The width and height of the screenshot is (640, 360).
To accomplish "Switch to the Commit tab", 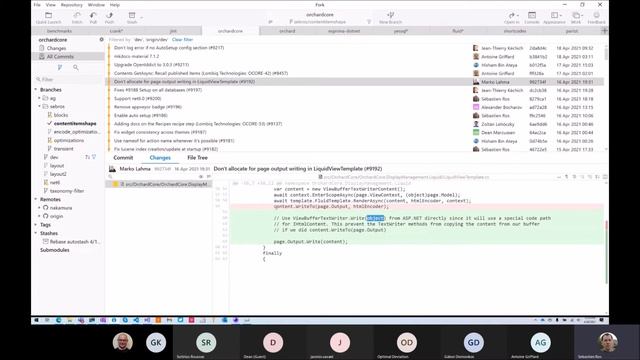I will tap(123, 158).
